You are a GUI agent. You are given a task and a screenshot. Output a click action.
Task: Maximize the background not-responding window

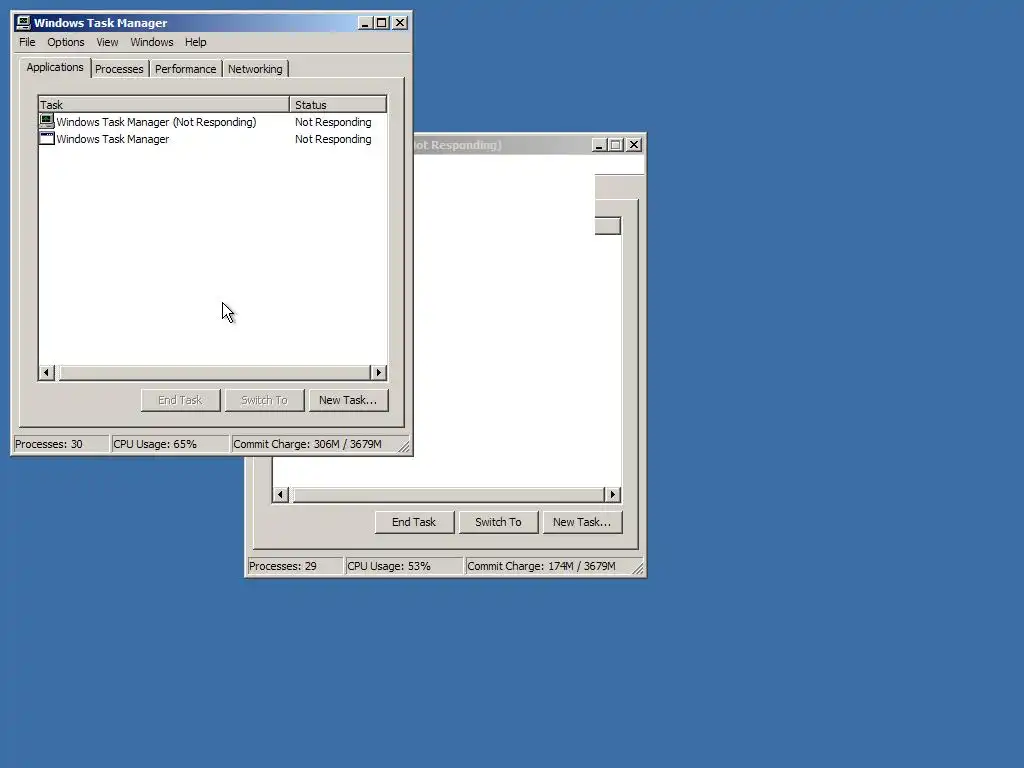tap(615, 145)
